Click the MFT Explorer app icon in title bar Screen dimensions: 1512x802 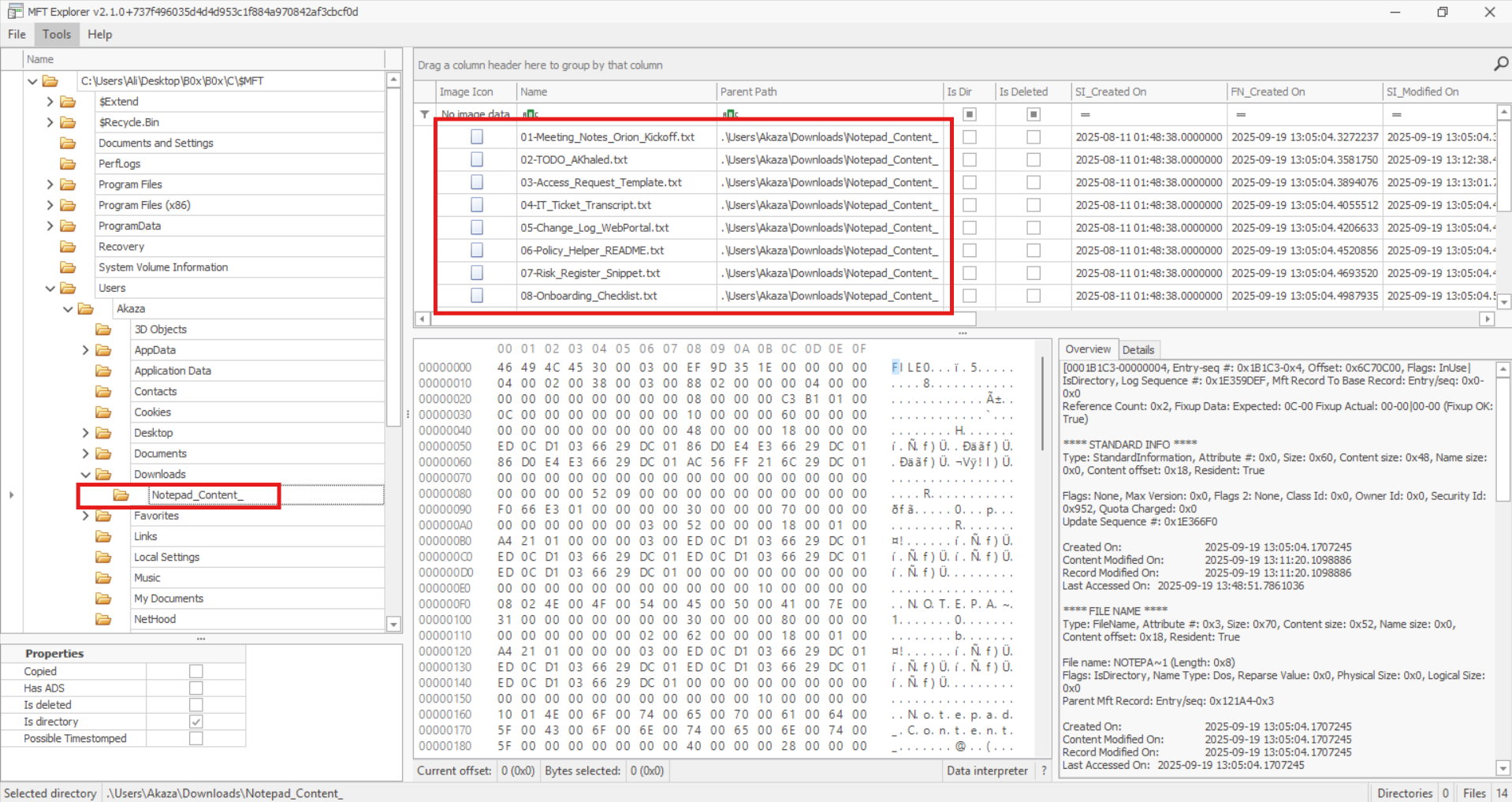point(15,12)
